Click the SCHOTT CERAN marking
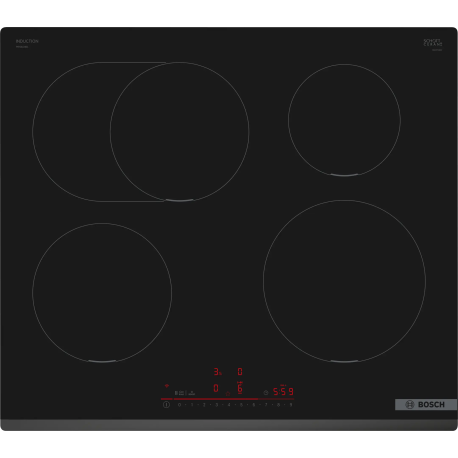Image resolution: width=458 pixels, height=458 pixels. (433, 42)
